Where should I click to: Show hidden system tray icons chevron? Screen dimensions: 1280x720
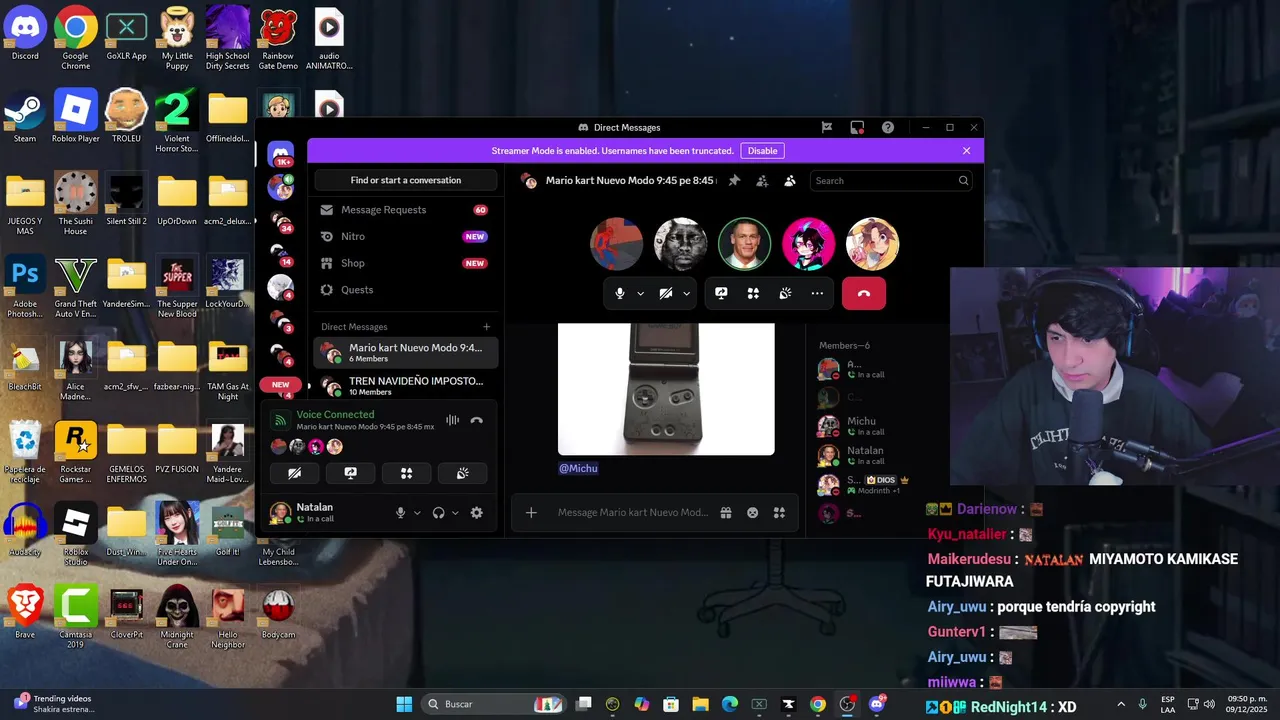[x=1120, y=704]
